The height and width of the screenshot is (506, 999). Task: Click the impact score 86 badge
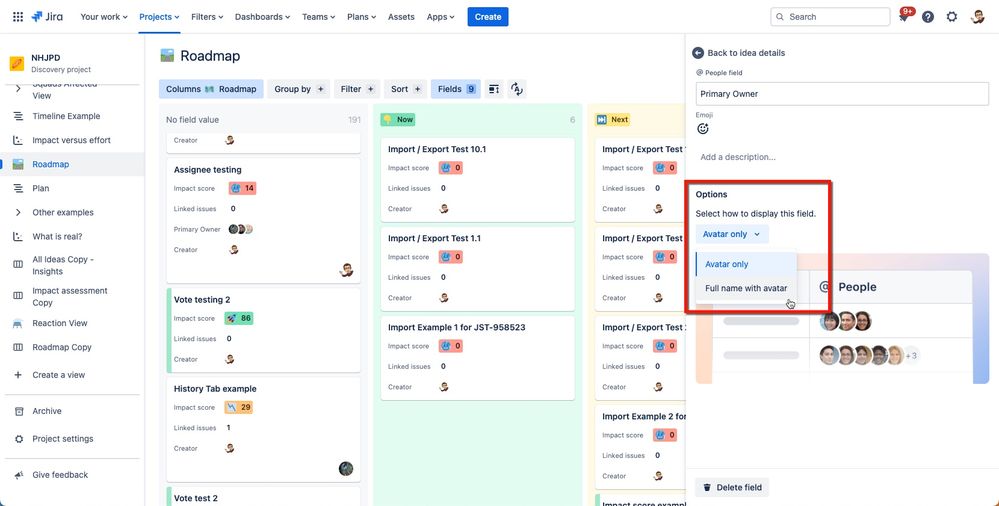[x=239, y=318]
